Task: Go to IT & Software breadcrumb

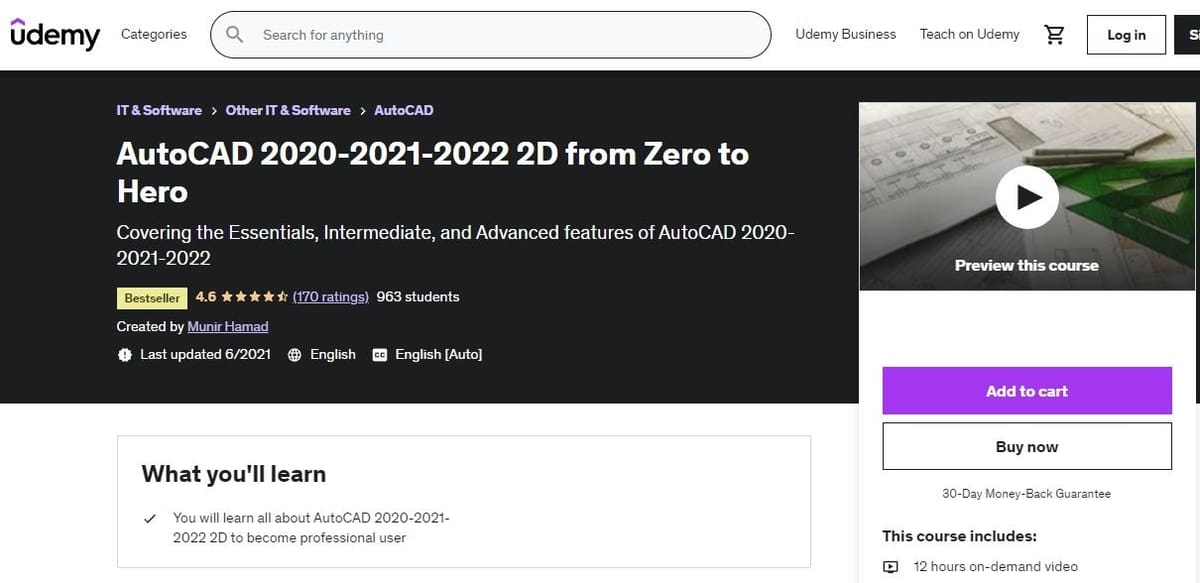Action: tap(159, 110)
